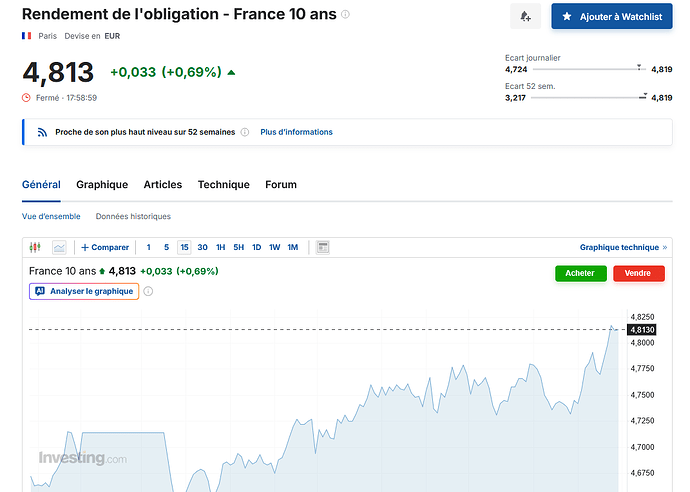The image size is (690, 492).
Task: Select 1M chart interval
Action: (293, 247)
